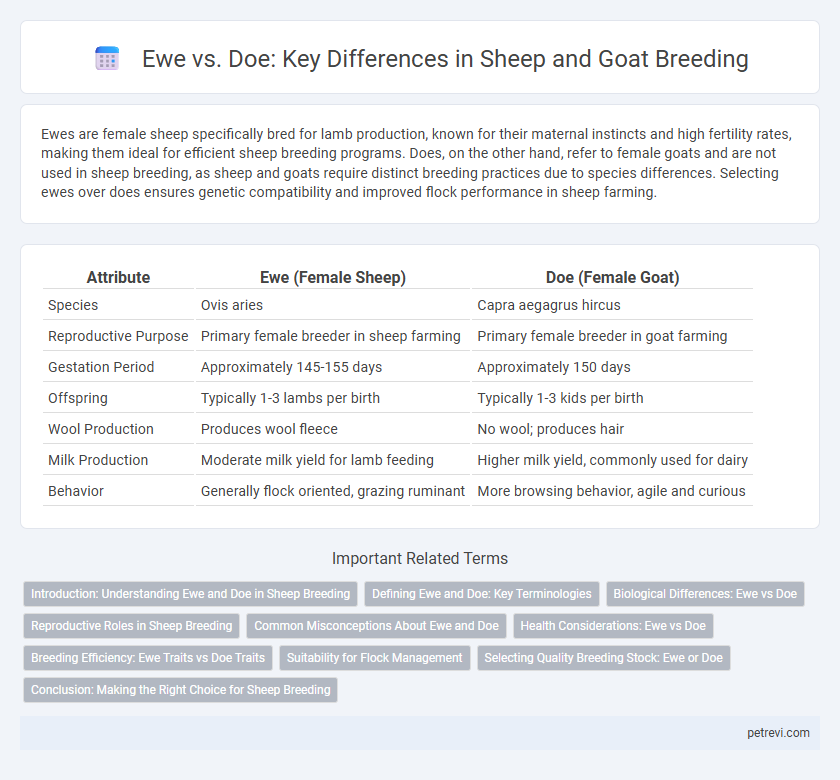Select the 'Milk Production' row label
The width and height of the screenshot is (840, 780).
pyautogui.click(x=98, y=460)
